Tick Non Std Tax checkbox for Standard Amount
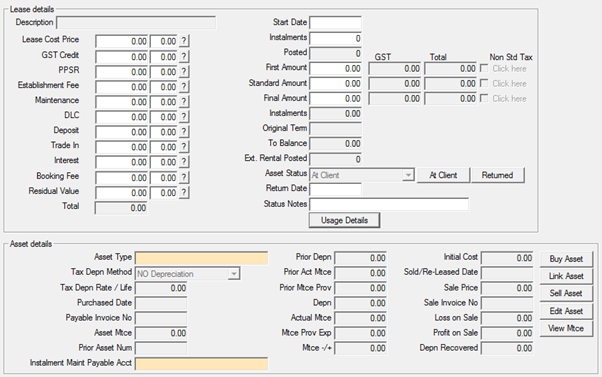The image size is (602, 377). (484, 83)
